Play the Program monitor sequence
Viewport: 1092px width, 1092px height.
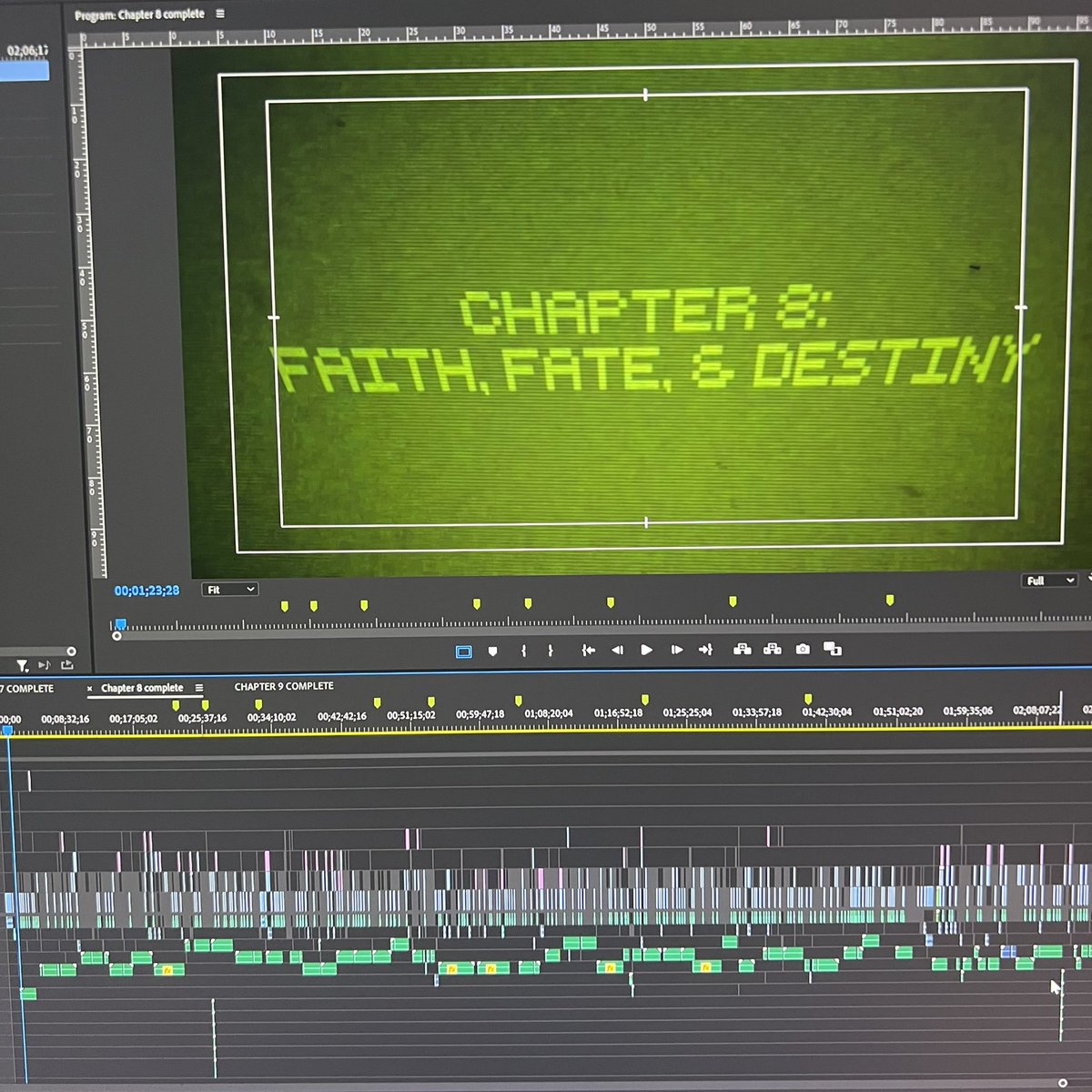[x=646, y=650]
